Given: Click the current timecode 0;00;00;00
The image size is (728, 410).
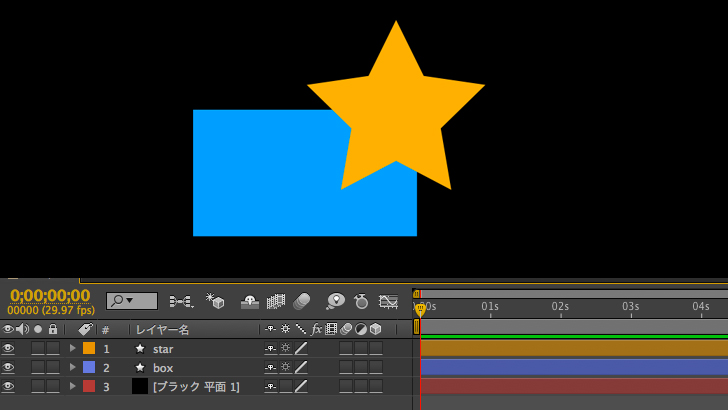Looking at the screenshot, I should [x=50, y=296].
